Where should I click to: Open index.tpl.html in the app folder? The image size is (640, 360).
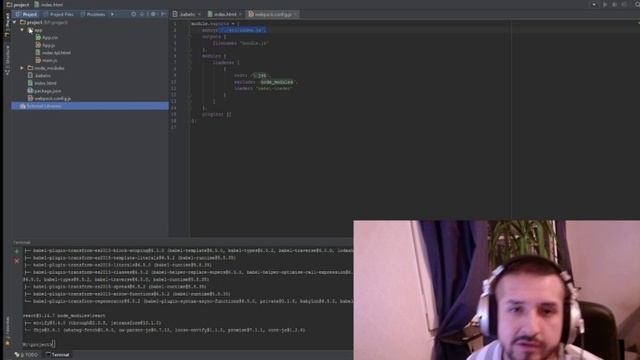coord(53,53)
